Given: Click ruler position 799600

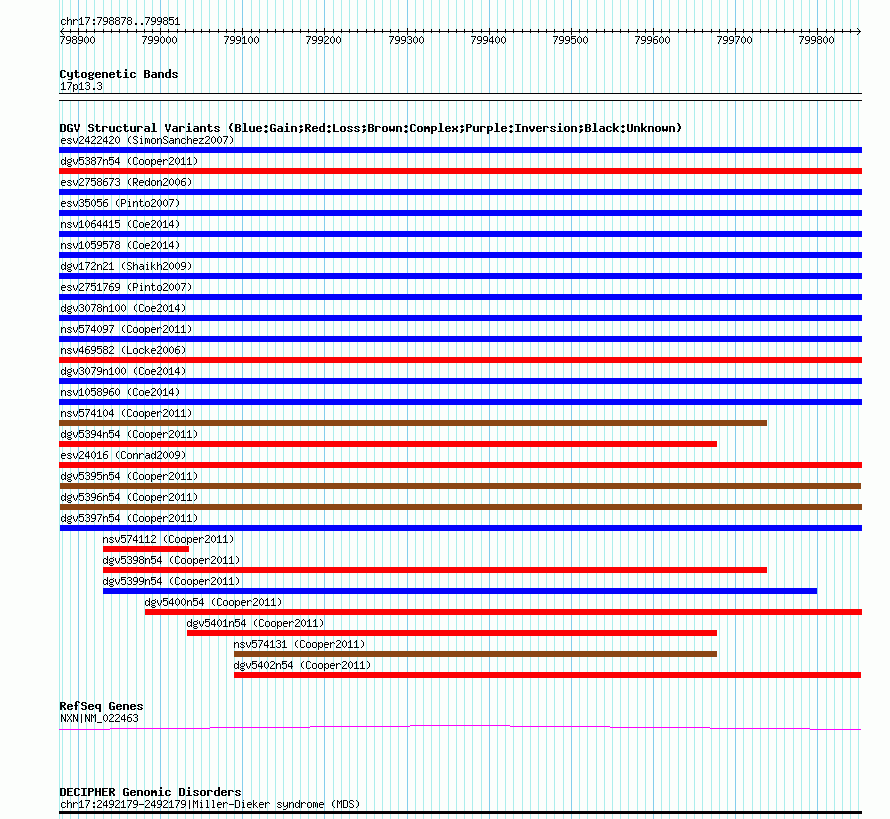Looking at the screenshot, I should click(653, 40).
